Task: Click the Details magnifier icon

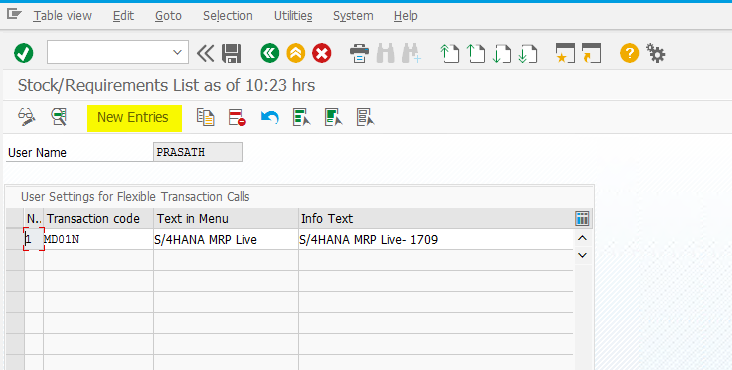Action: click(59, 117)
